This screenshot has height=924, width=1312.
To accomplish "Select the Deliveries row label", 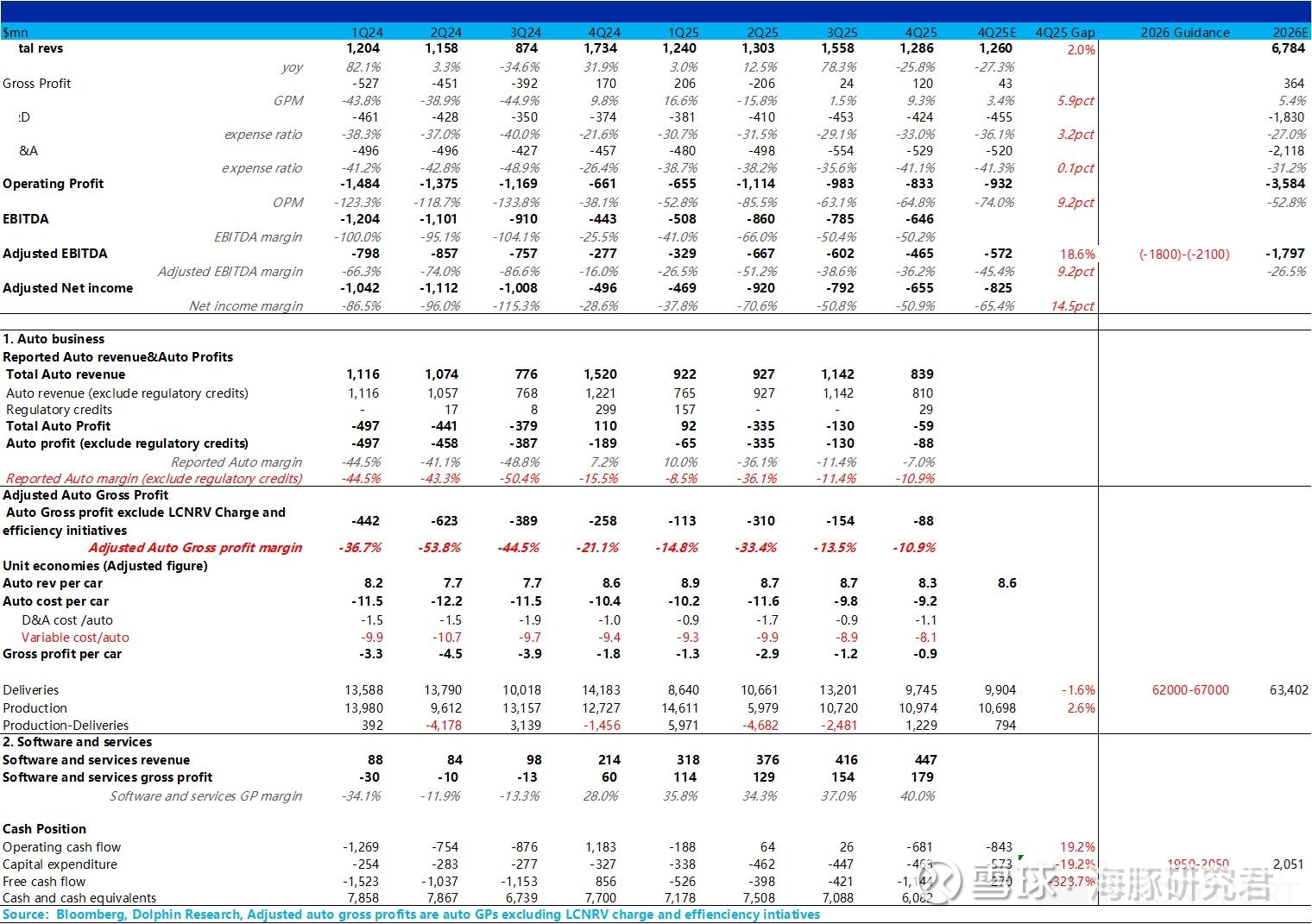I will [31, 690].
